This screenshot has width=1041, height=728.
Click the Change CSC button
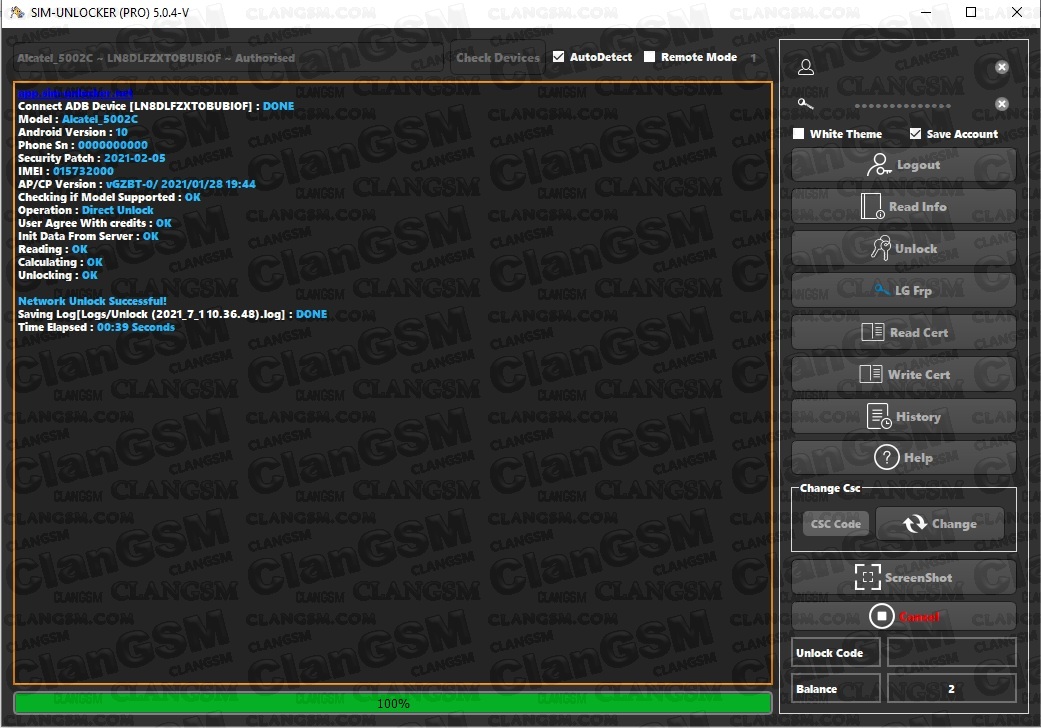(939, 524)
